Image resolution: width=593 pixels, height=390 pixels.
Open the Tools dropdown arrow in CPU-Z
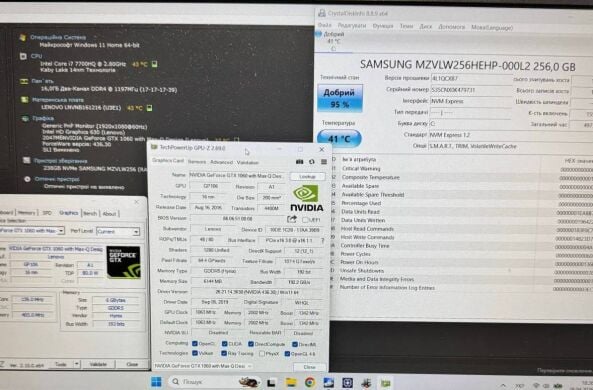click(x=77, y=364)
